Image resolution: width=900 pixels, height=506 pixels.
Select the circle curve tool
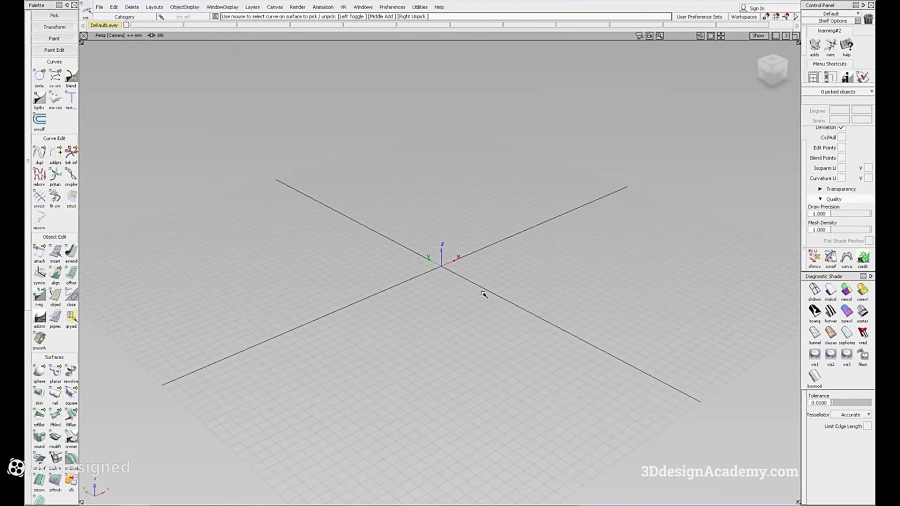pyautogui.click(x=39, y=76)
